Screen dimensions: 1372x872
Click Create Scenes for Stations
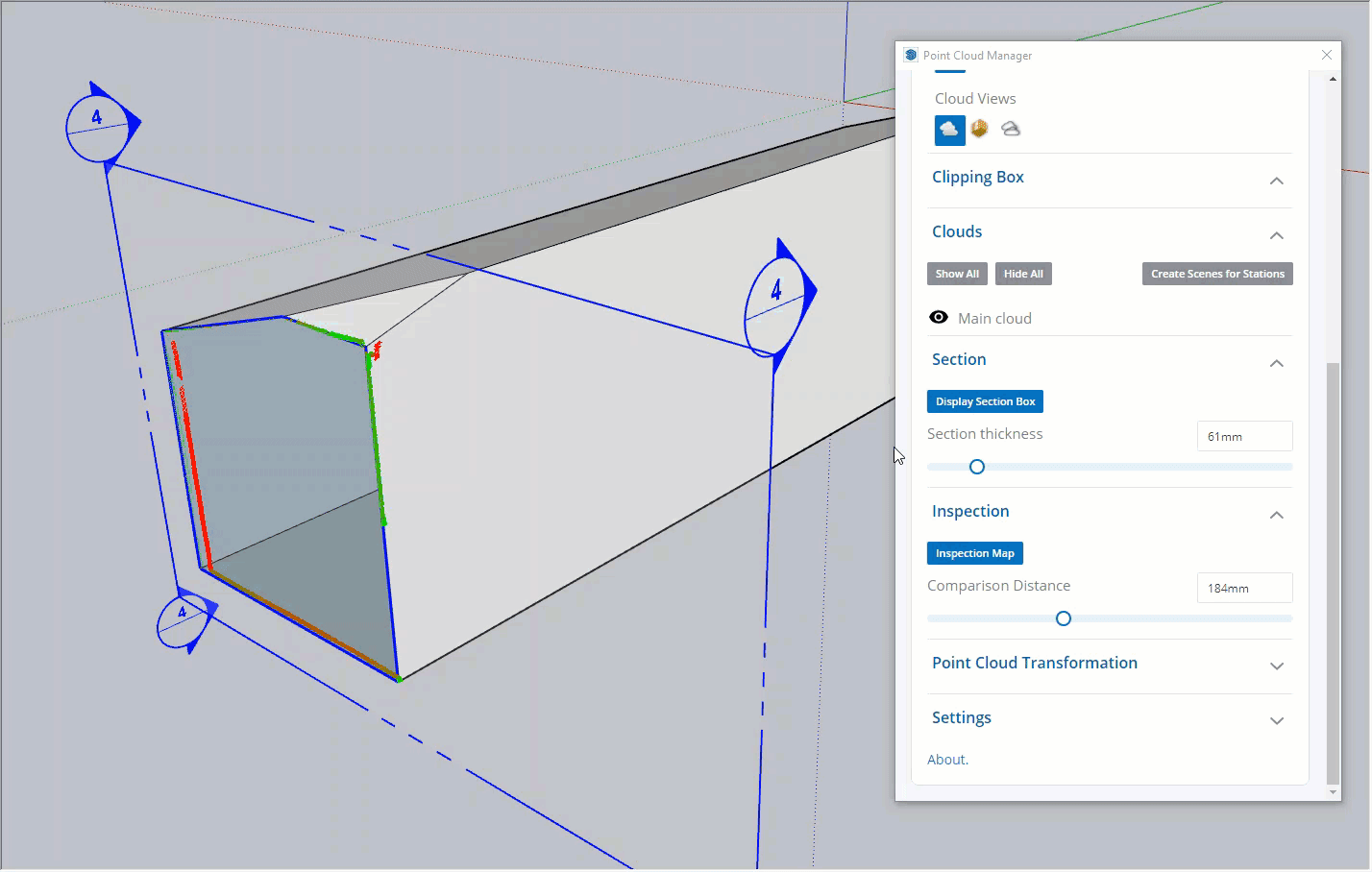tap(1216, 273)
